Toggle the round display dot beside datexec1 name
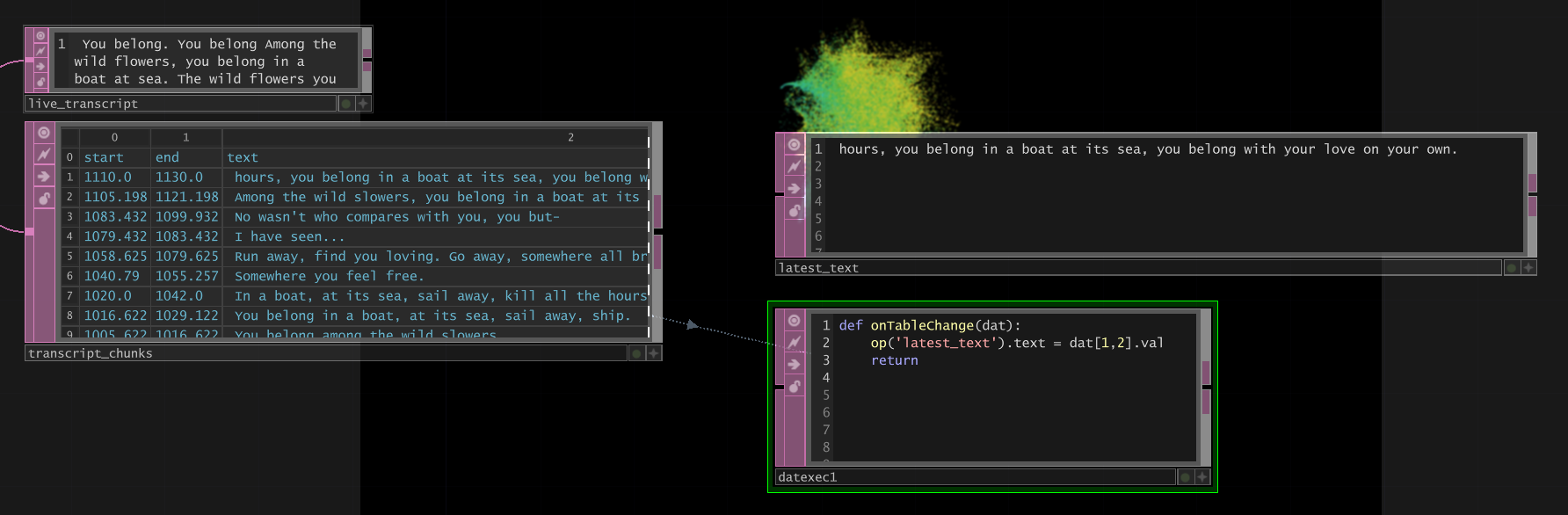1568x515 pixels. (1185, 477)
